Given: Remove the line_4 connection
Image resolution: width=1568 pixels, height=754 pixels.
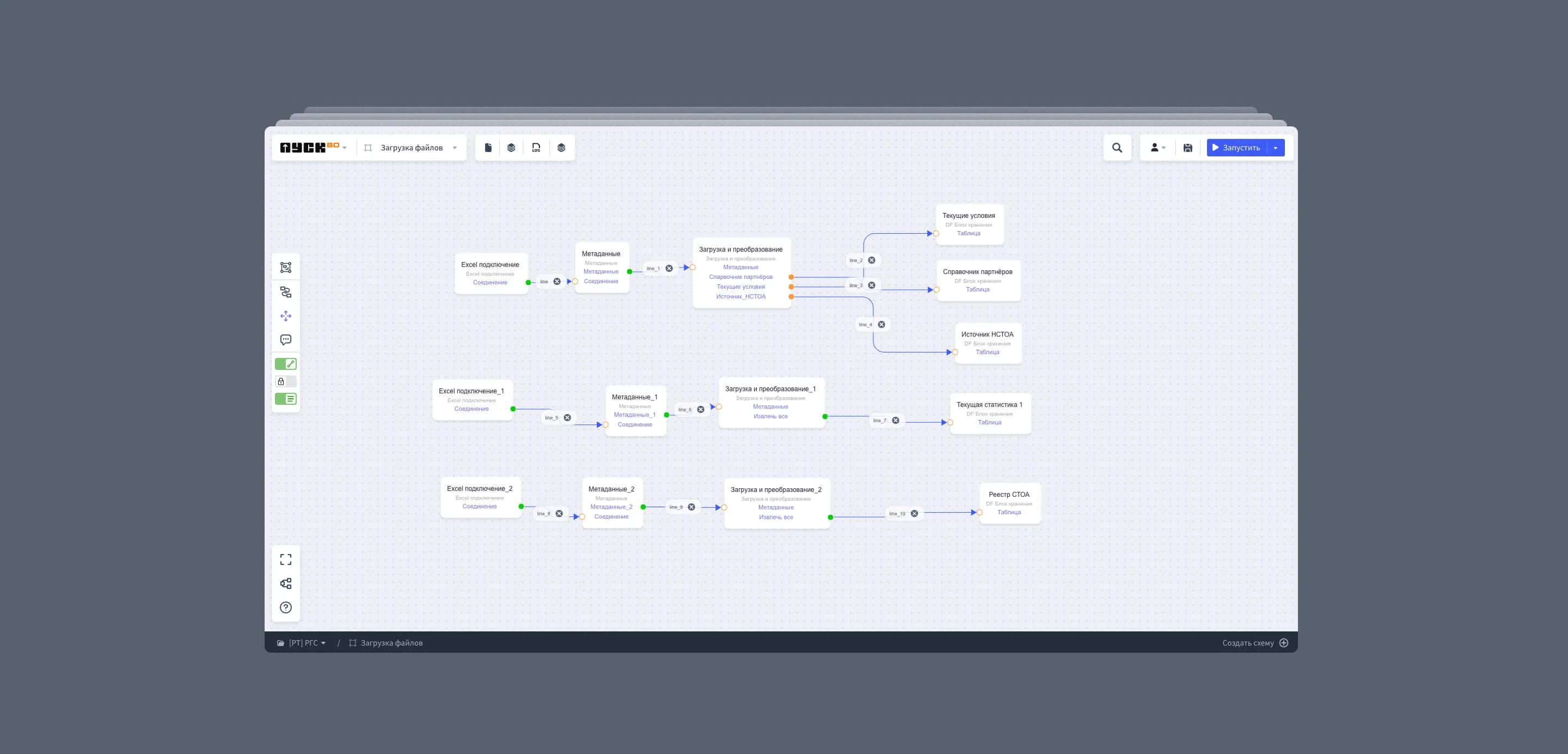Looking at the screenshot, I should [x=881, y=325].
